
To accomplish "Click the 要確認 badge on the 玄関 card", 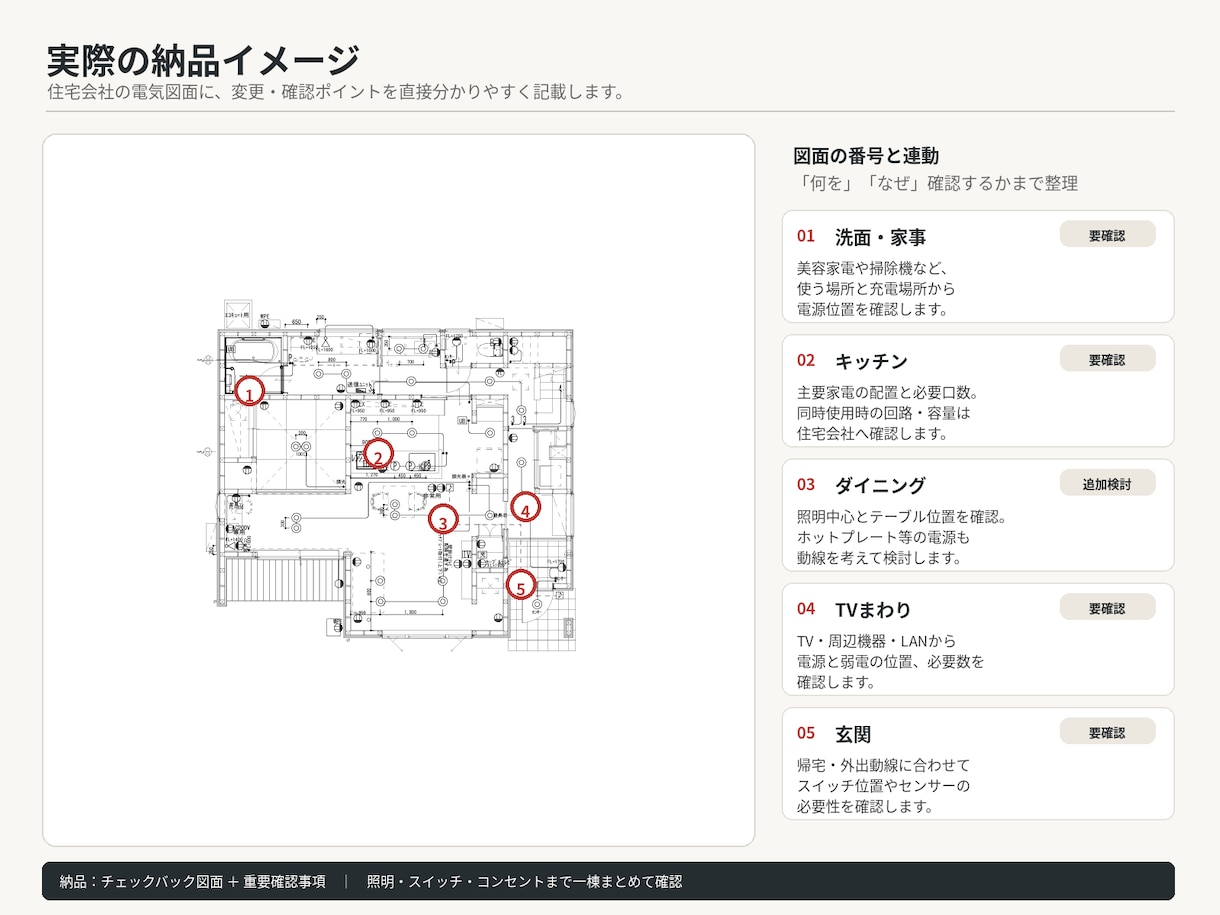I will click(x=1107, y=732).
